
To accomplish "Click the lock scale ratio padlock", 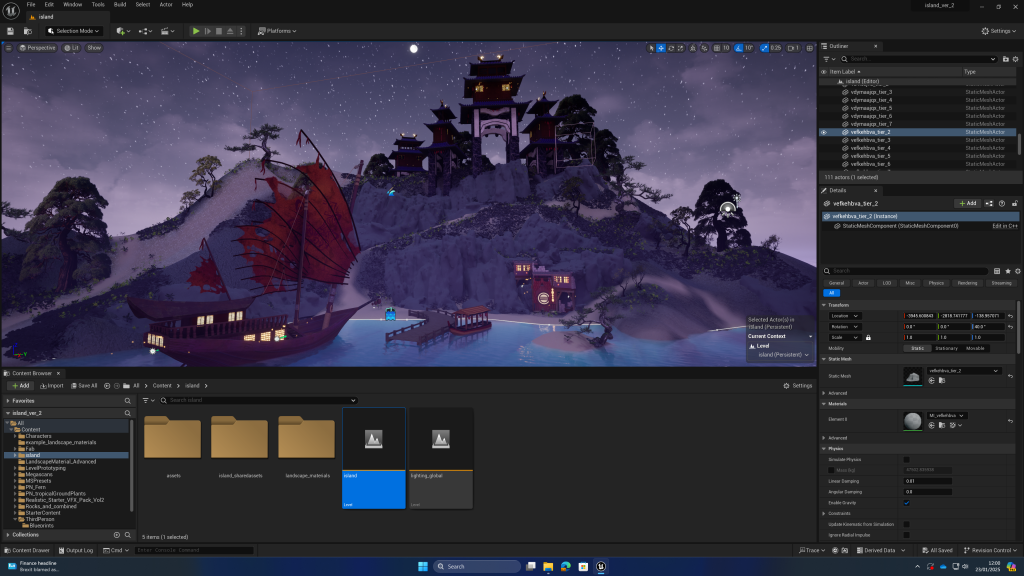I will (868, 337).
